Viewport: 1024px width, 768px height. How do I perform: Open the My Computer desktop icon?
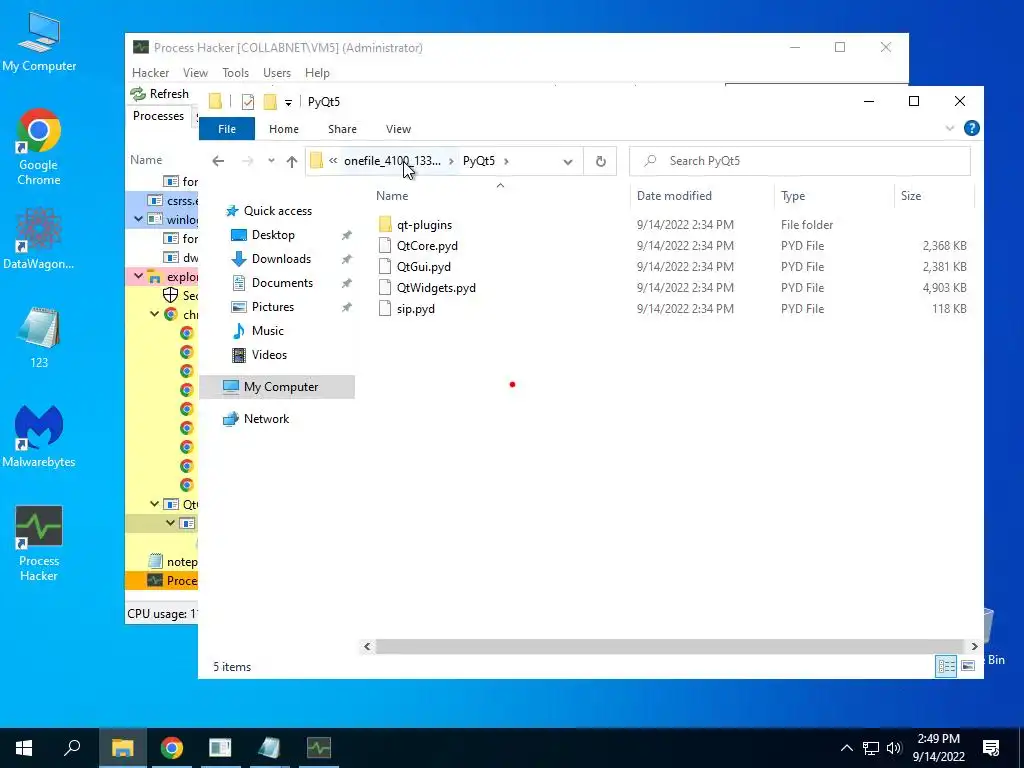click(39, 42)
